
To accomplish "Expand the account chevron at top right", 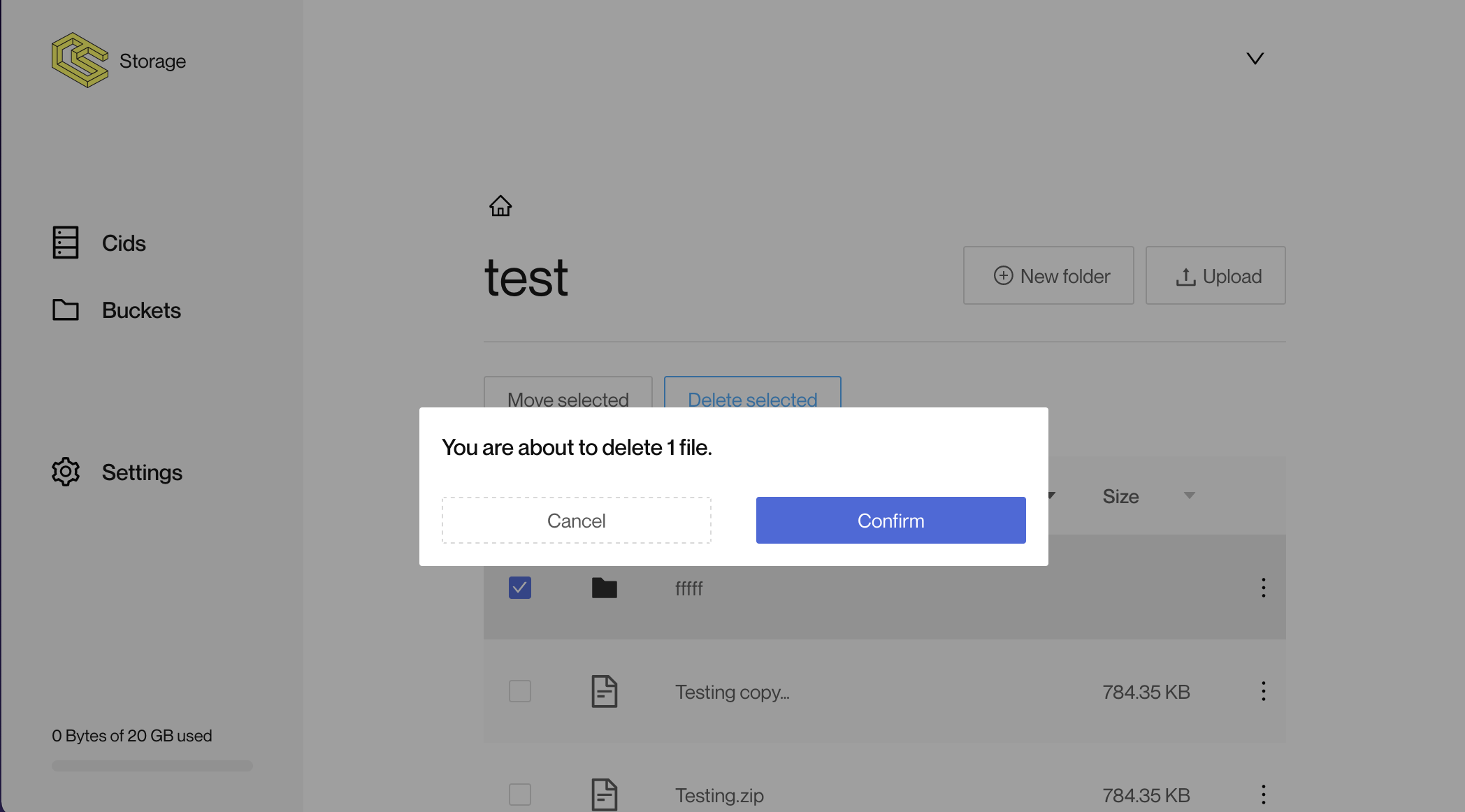I will (x=1255, y=59).
